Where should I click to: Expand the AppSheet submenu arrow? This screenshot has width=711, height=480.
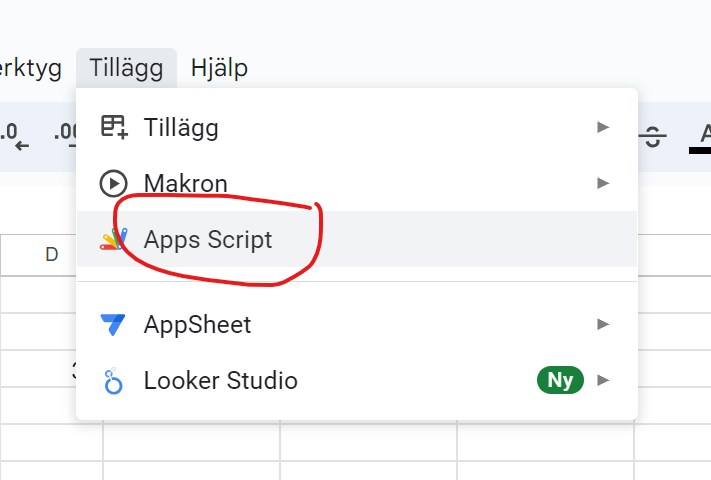point(602,324)
